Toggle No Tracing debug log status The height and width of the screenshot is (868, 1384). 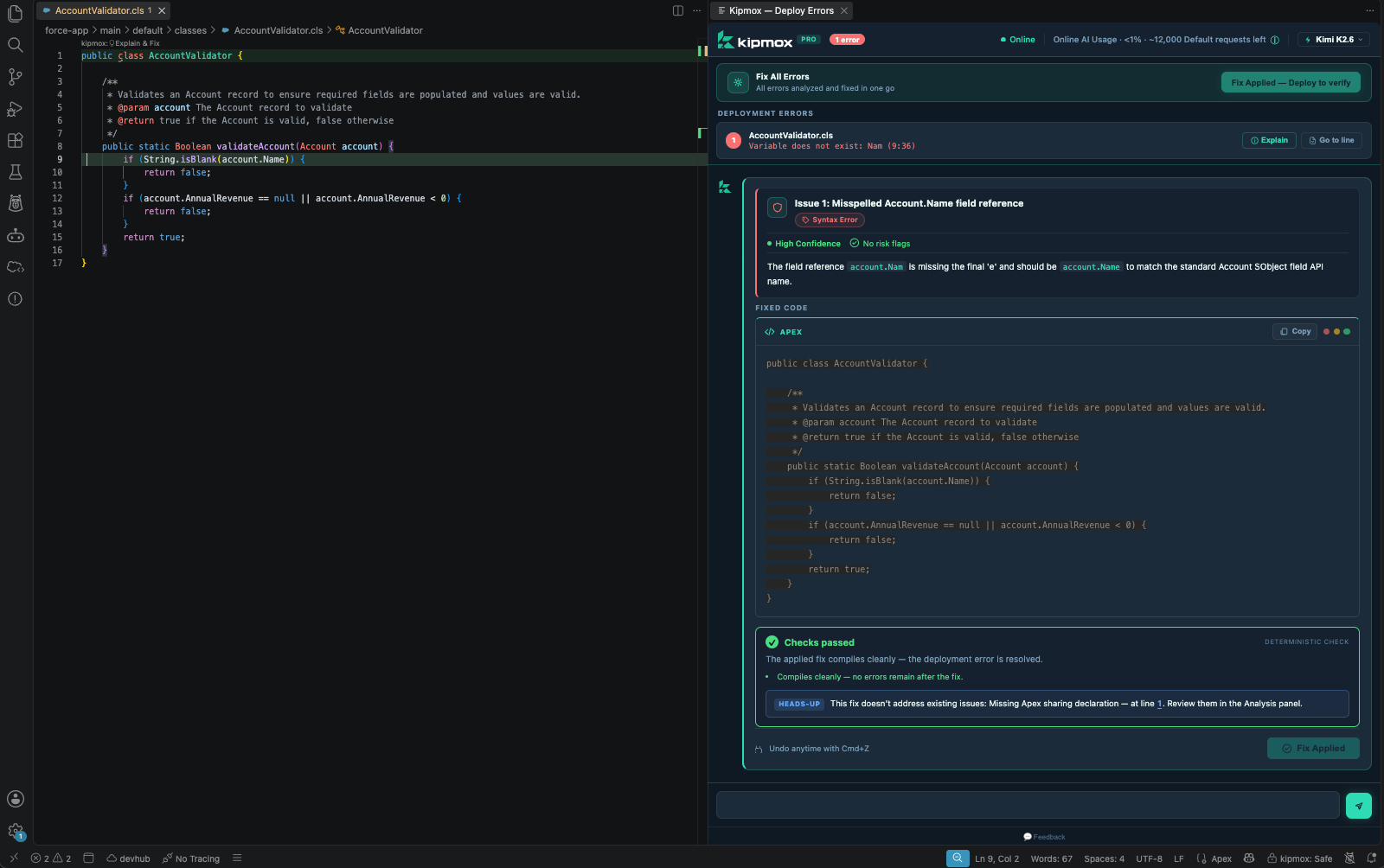pyautogui.click(x=191, y=858)
